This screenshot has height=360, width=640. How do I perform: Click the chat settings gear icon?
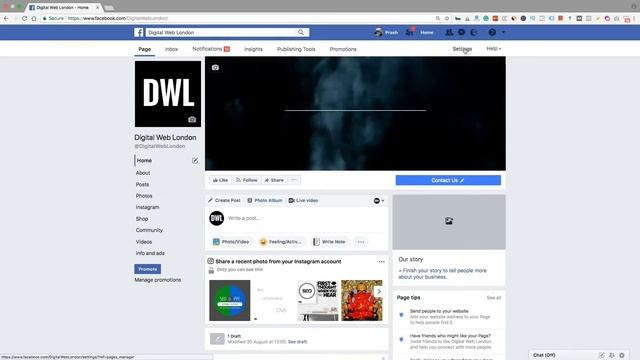pos(622,356)
